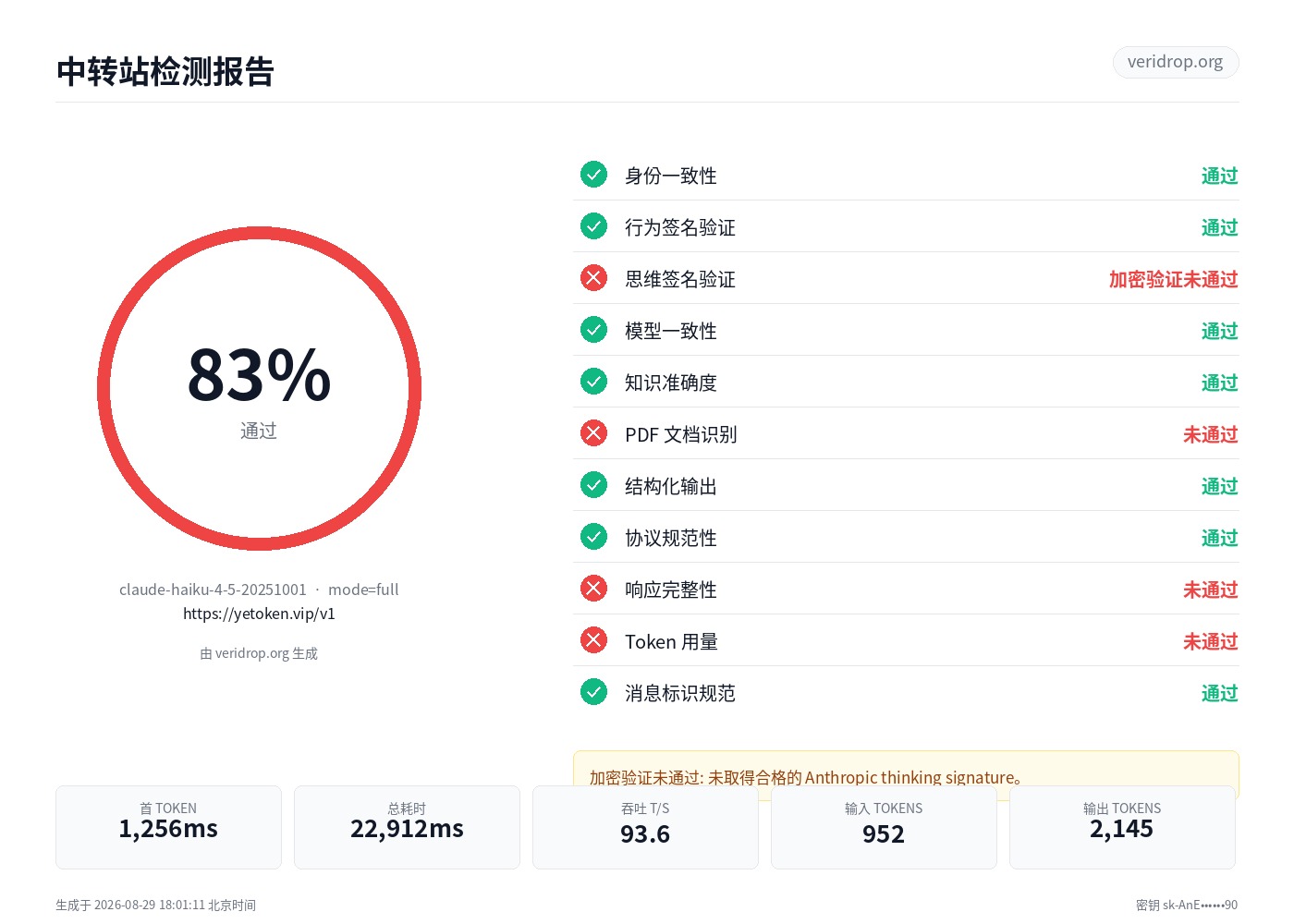Click the 总耗时 22,912ms stat card

tap(407, 827)
